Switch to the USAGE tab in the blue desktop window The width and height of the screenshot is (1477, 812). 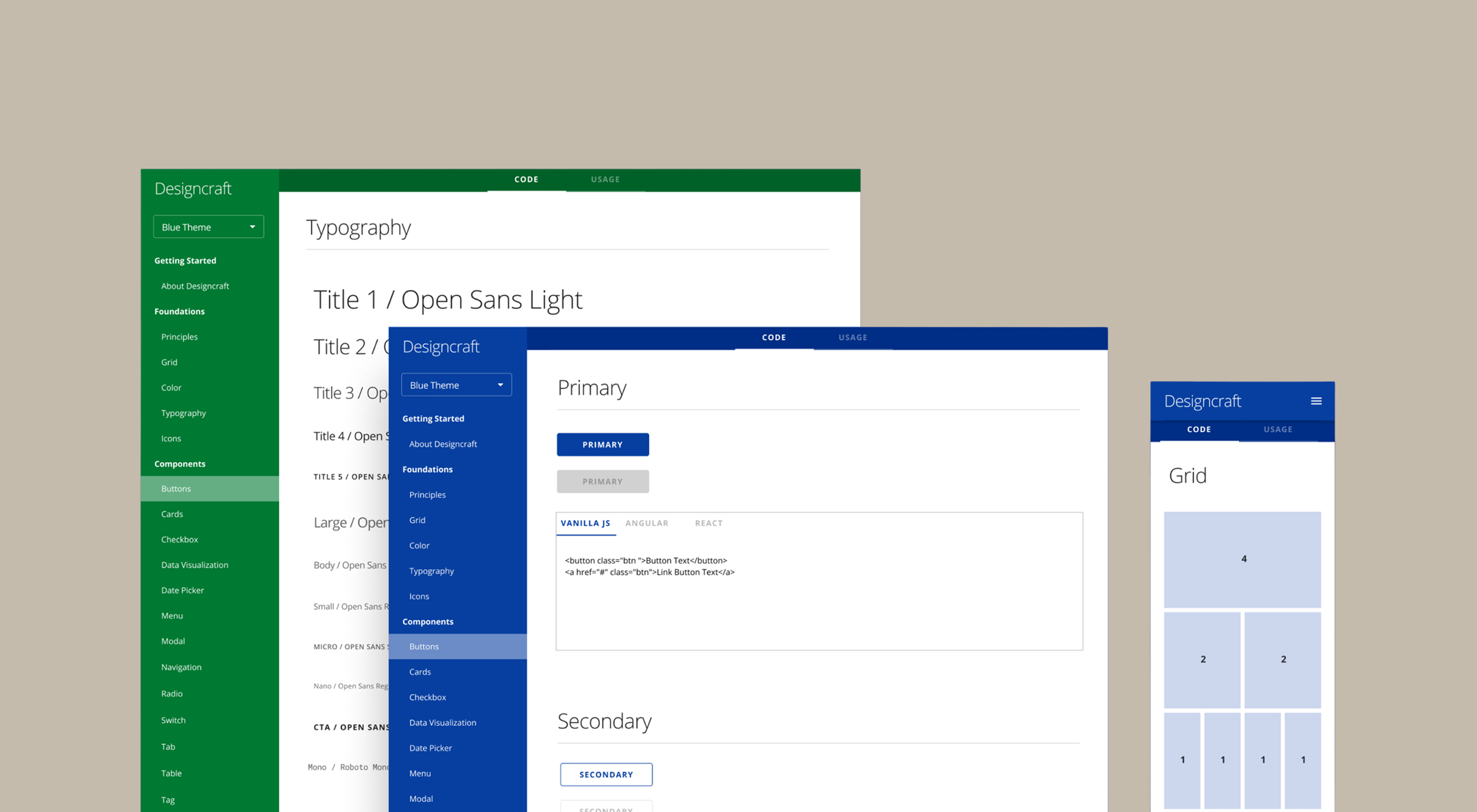(x=853, y=338)
